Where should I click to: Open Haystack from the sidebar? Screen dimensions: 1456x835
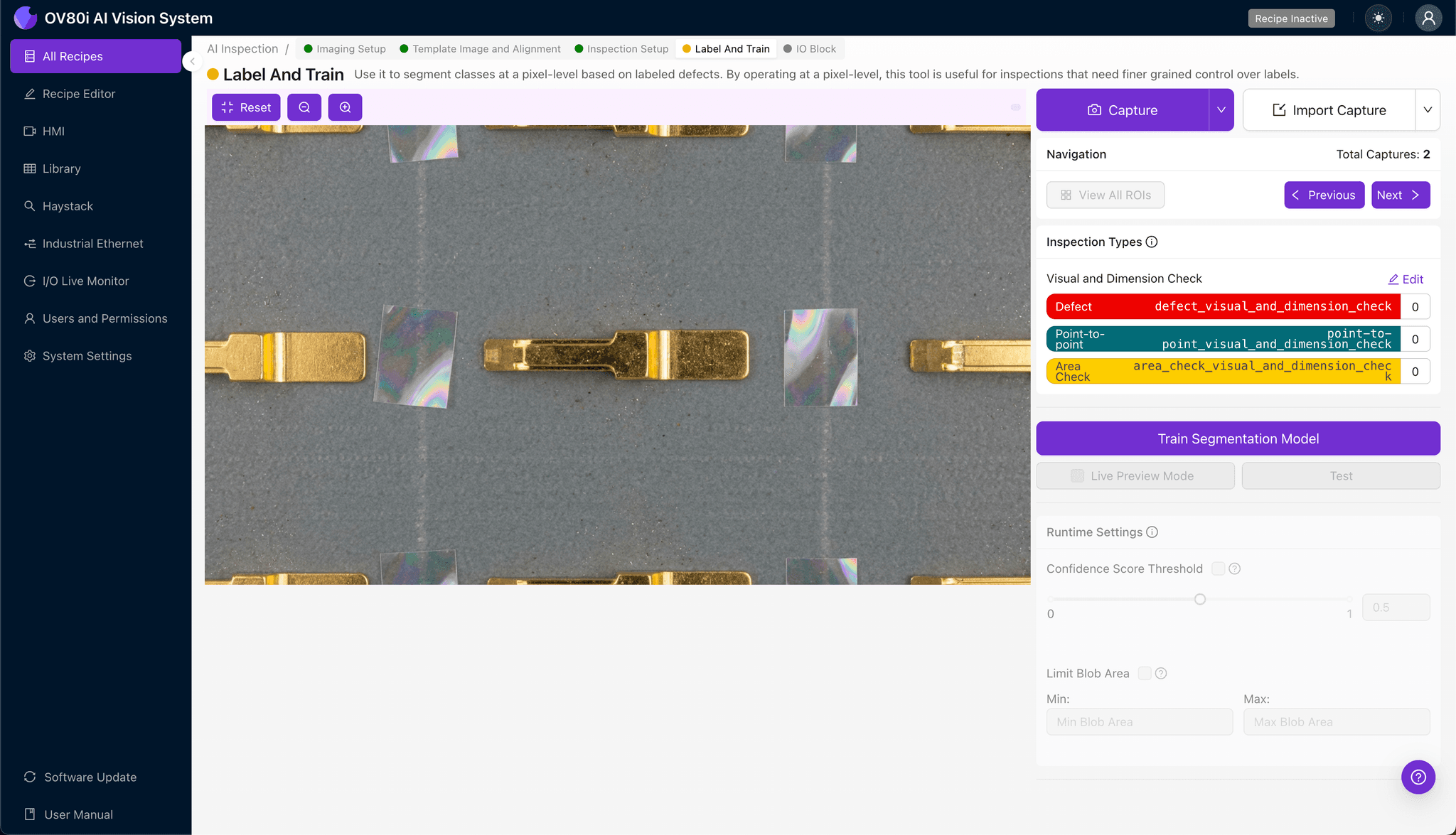68,206
